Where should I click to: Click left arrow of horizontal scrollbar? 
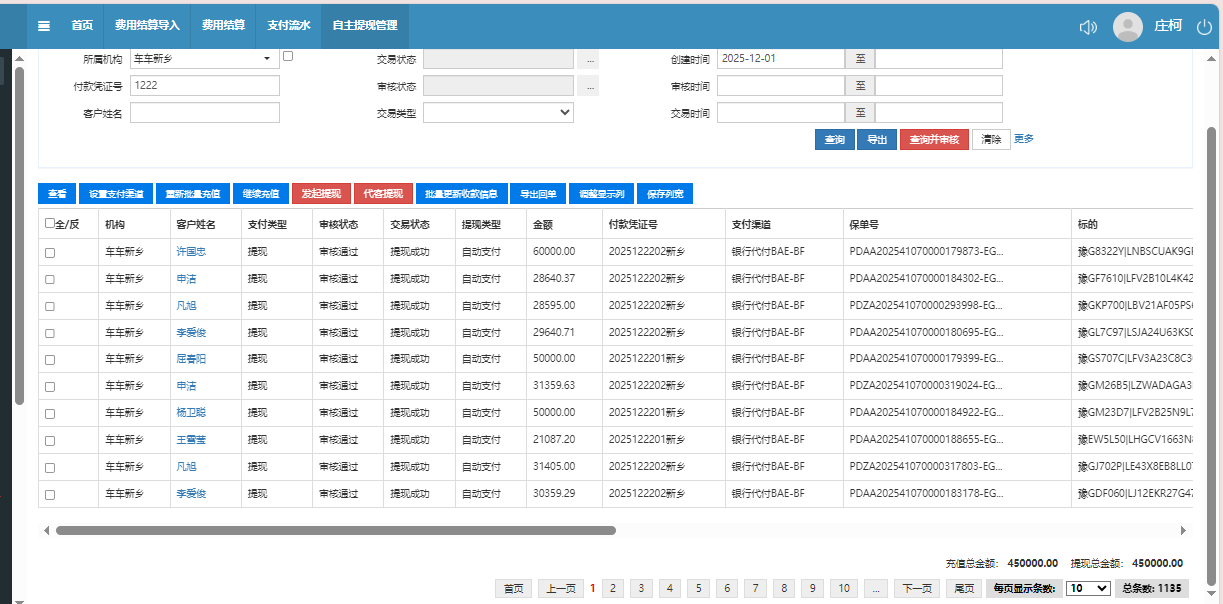click(46, 531)
